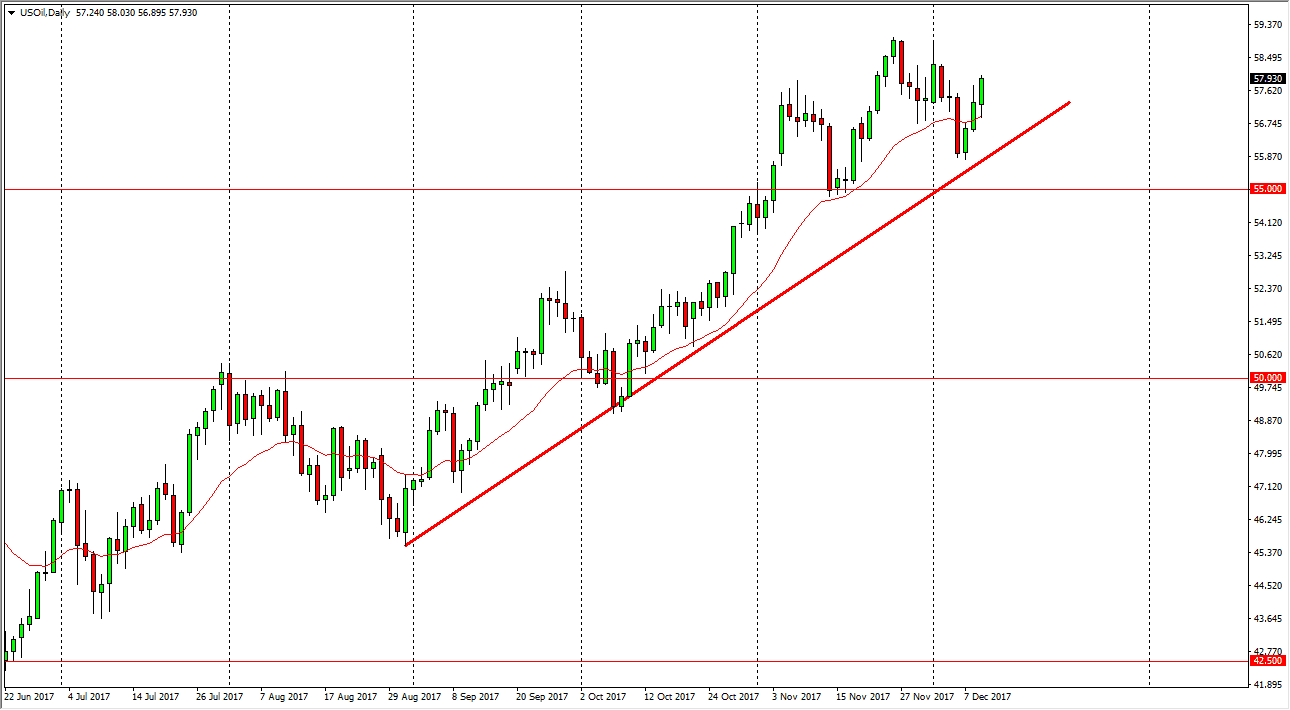Image resolution: width=1290 pixels, height=710 pixels.
Task: Click the 58.495 price axis value
Action: (x=1267, y=57)
